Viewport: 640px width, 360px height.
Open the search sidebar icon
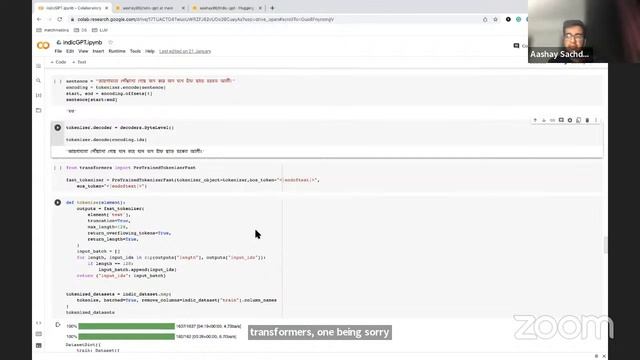(x=39, y=81)
